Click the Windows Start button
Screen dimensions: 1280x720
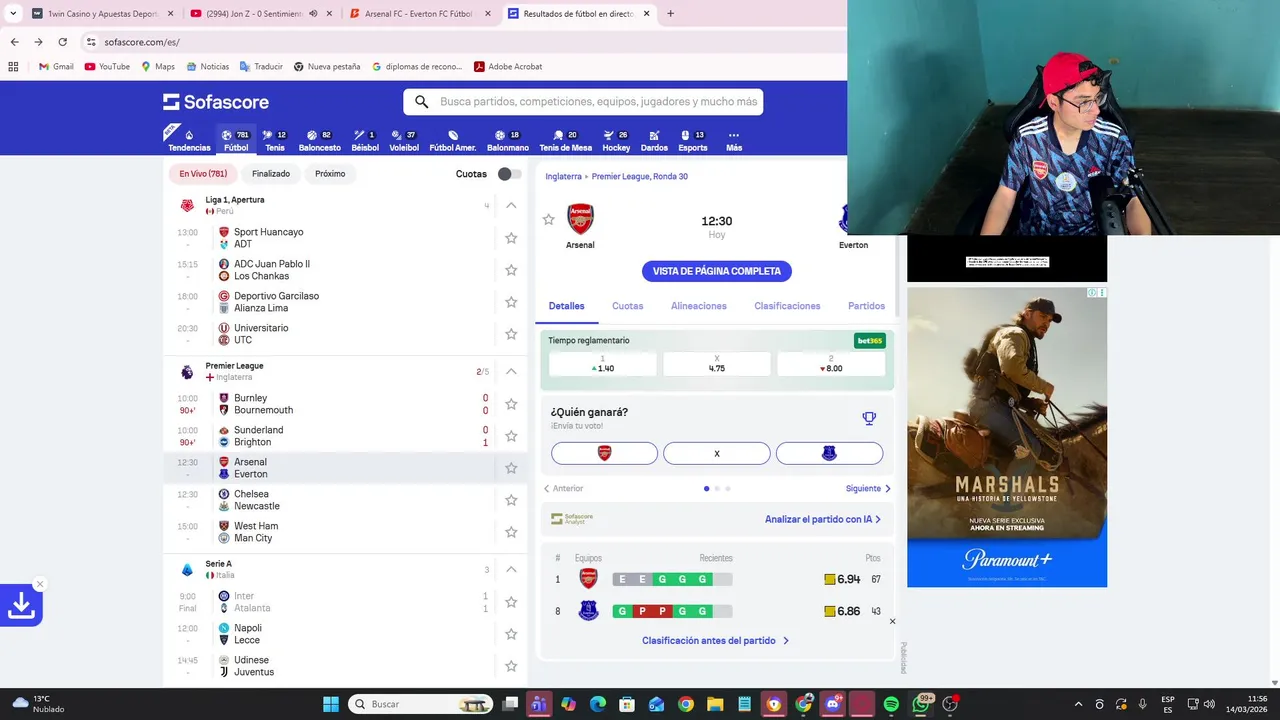[x=331, y=704]
